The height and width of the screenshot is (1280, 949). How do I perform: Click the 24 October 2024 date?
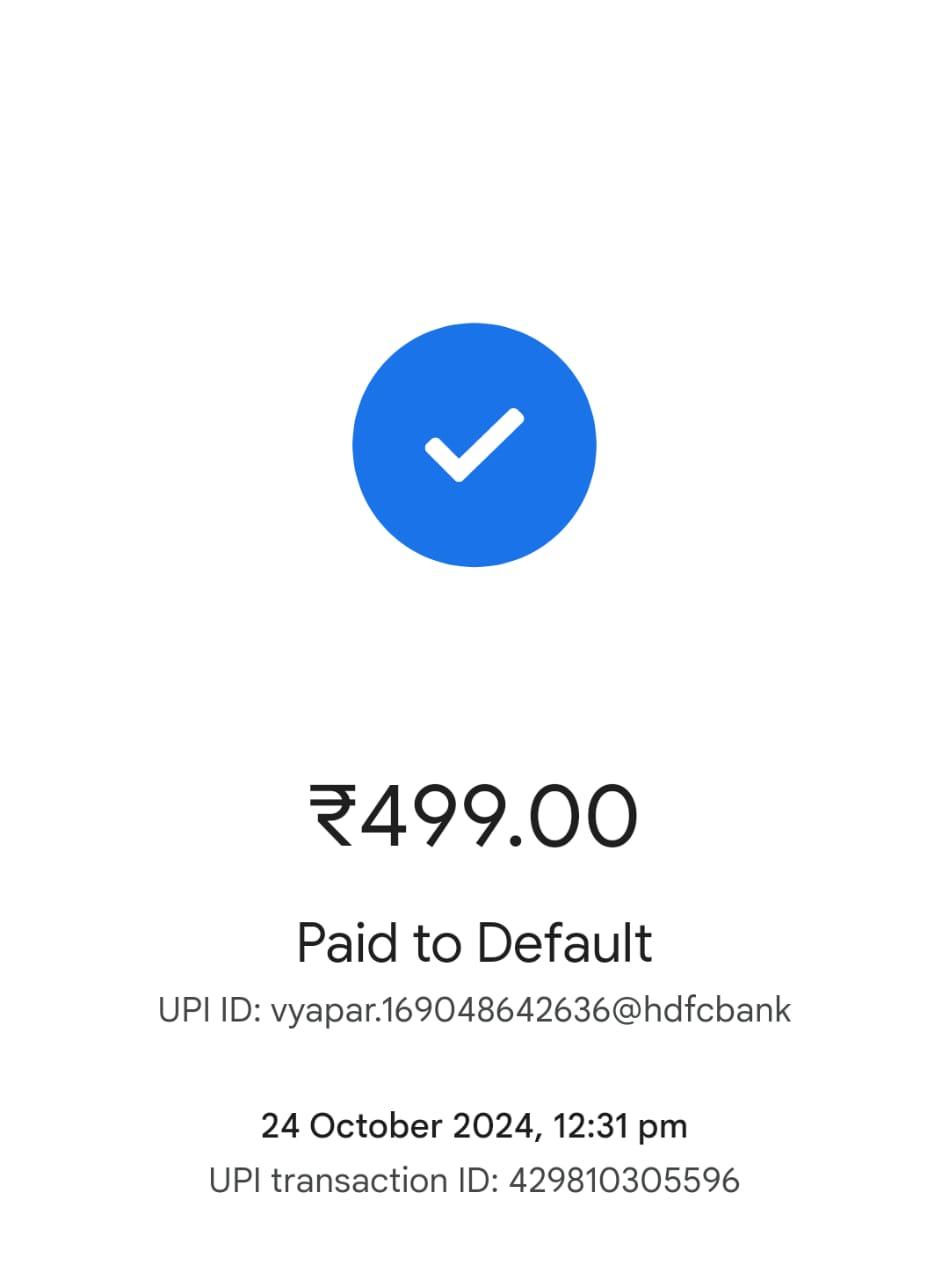pyautogui.click(x=395, y=1126)
